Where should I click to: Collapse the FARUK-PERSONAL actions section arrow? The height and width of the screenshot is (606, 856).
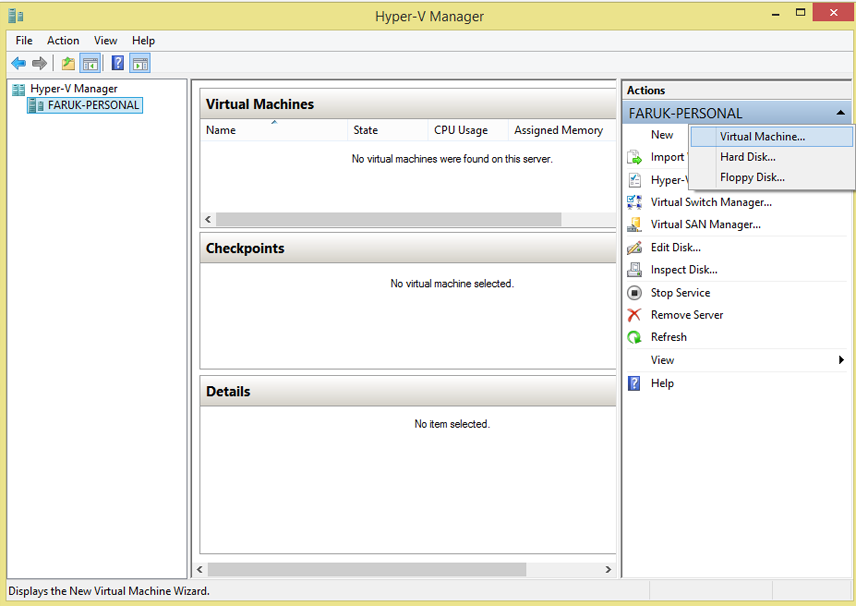841,113
